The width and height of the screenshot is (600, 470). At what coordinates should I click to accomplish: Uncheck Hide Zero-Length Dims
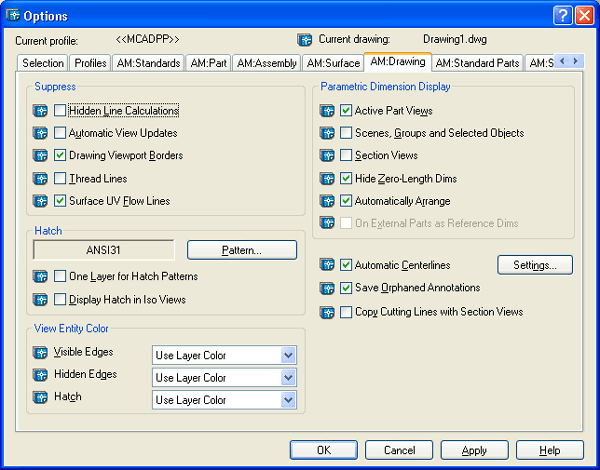pyautogui.click(x=347, y=179)
